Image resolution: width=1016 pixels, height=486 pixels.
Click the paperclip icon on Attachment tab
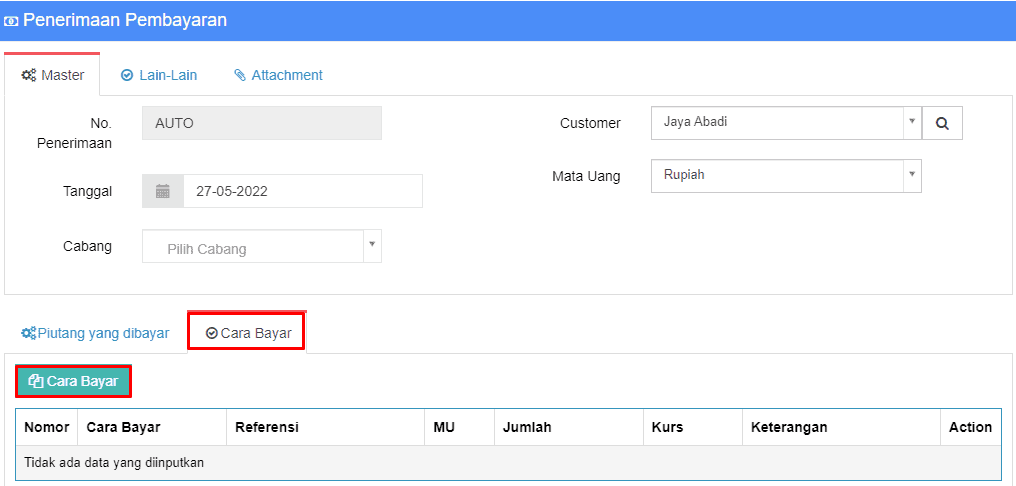click(240, 75)
